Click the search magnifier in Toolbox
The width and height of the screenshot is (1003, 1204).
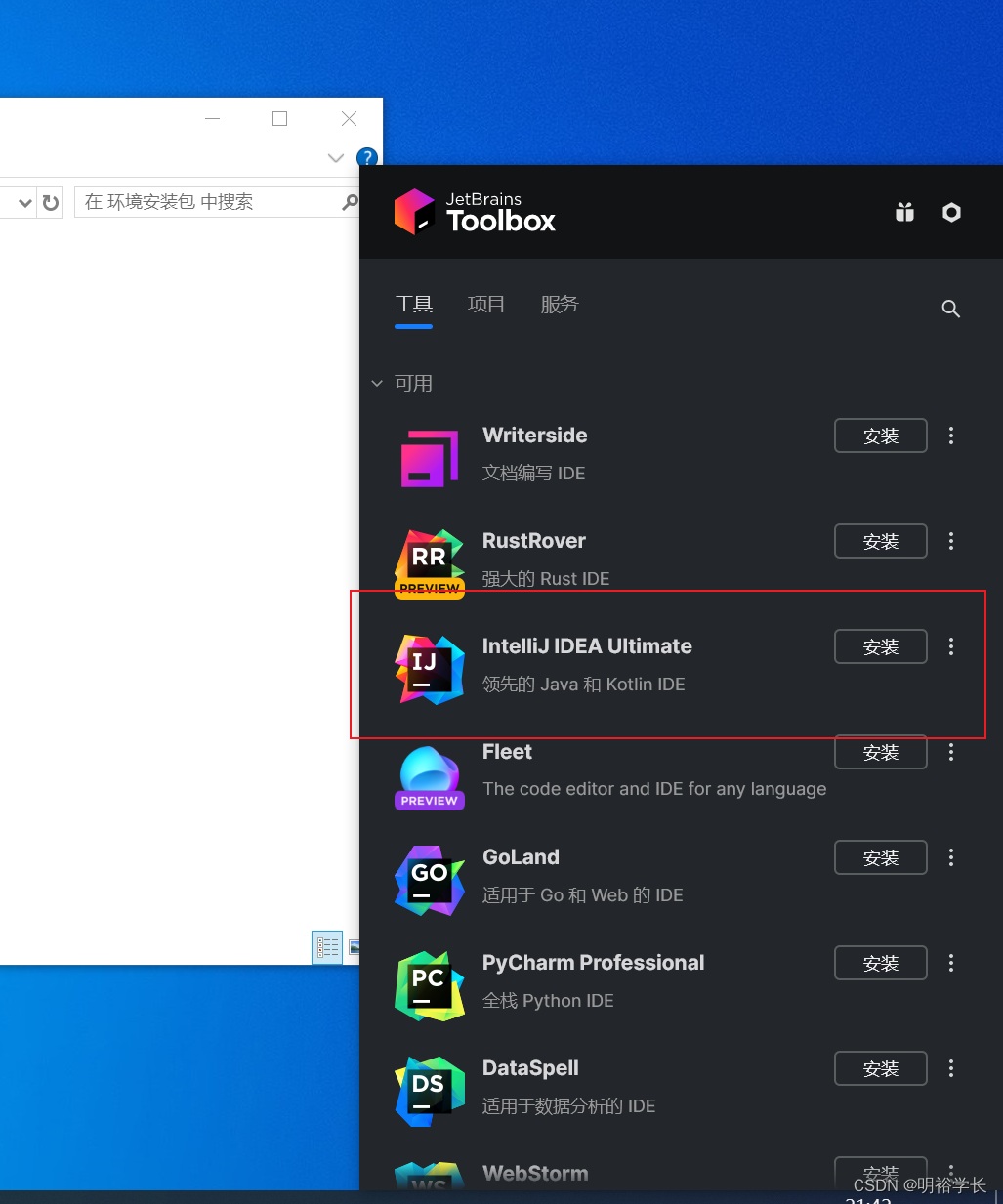950,309
